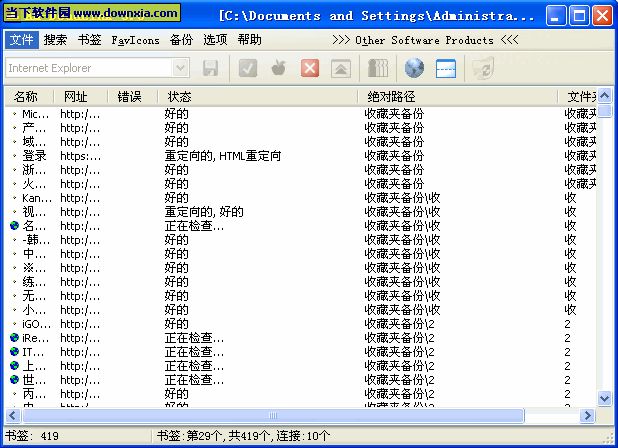Click the save floppy disk icon

(211, 68)
